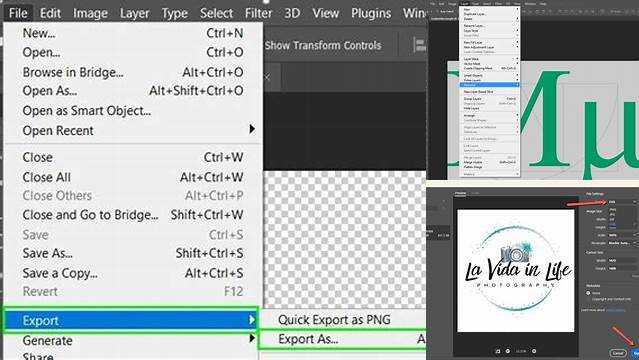Toggle Show Transform Controls option

tap(323, 45)
